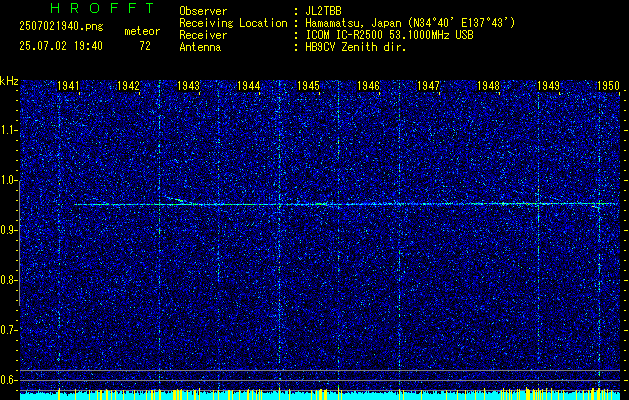Click the Receiving Location label
Screen dimensions: 629x400
[233, 23]
